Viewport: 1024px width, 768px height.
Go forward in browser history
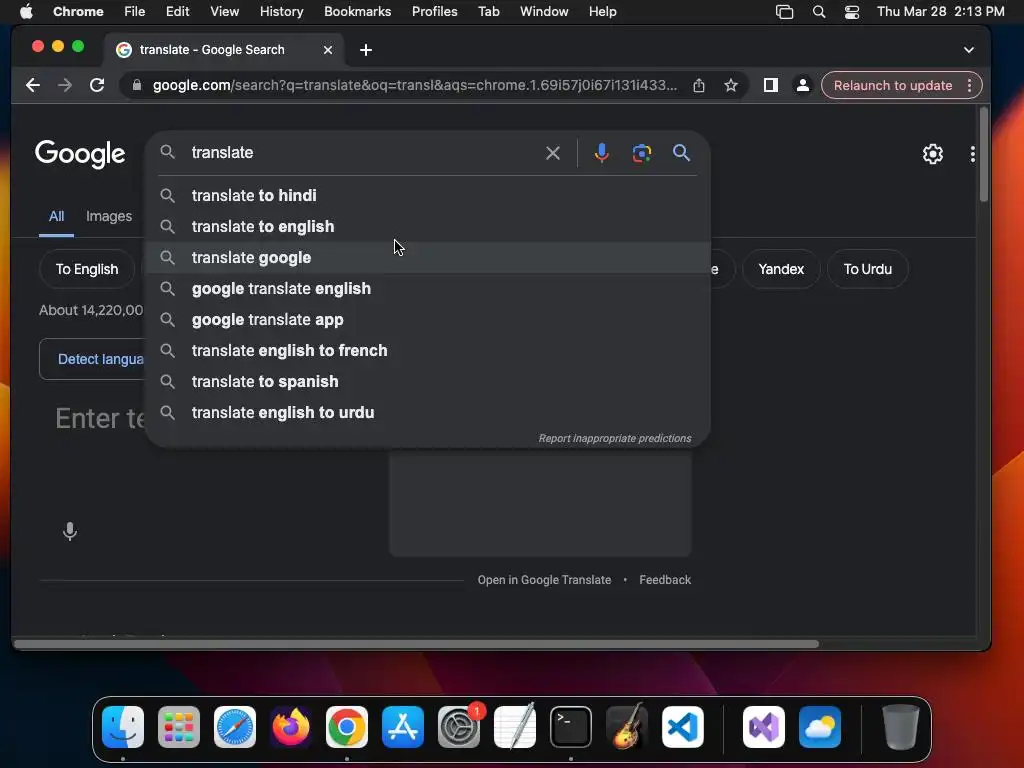65,85
